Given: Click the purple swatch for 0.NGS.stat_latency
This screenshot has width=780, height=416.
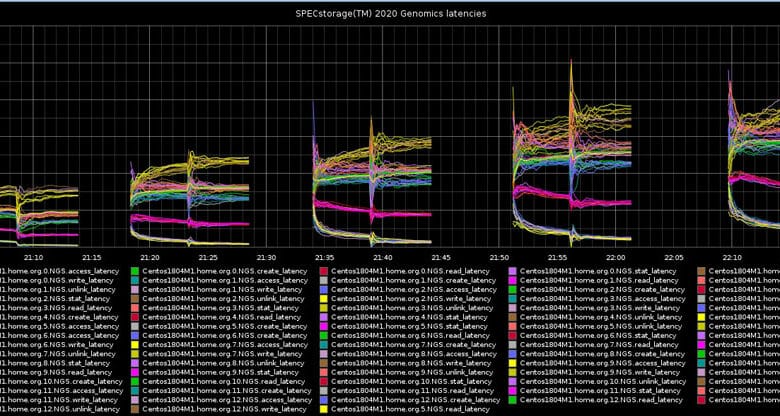Looking at the screenshot, I should pyautogui.click(x=513, y=271).
